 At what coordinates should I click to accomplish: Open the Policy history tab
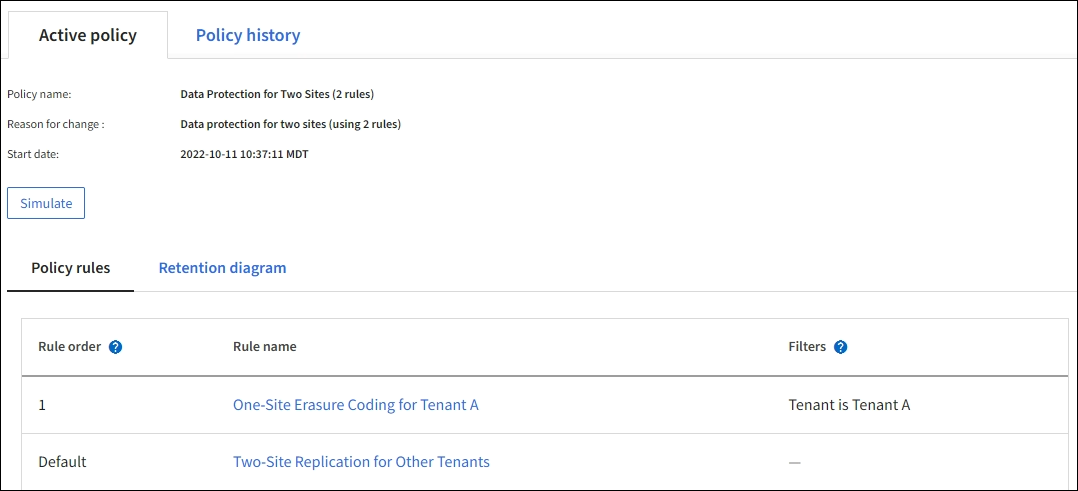248,35
